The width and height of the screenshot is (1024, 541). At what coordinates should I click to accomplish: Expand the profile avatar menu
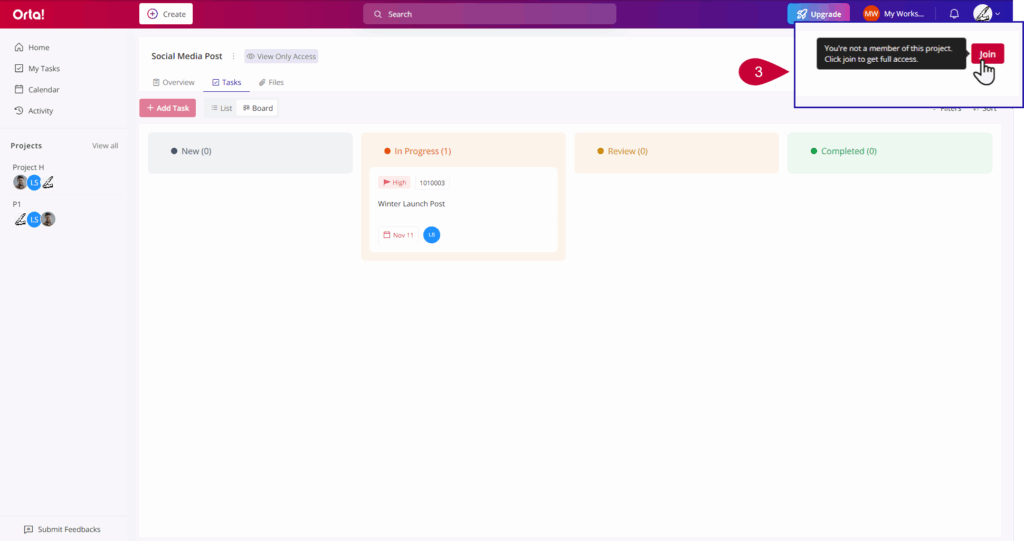pos(986,14)
